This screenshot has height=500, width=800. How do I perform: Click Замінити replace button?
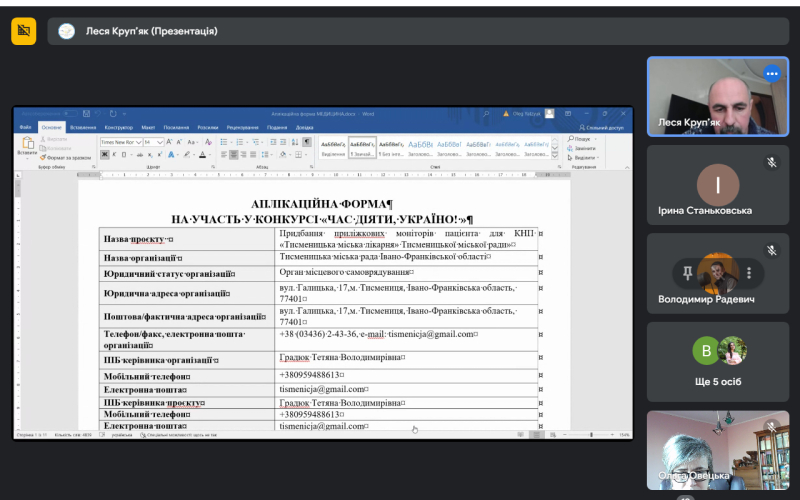tap(582, 148)
